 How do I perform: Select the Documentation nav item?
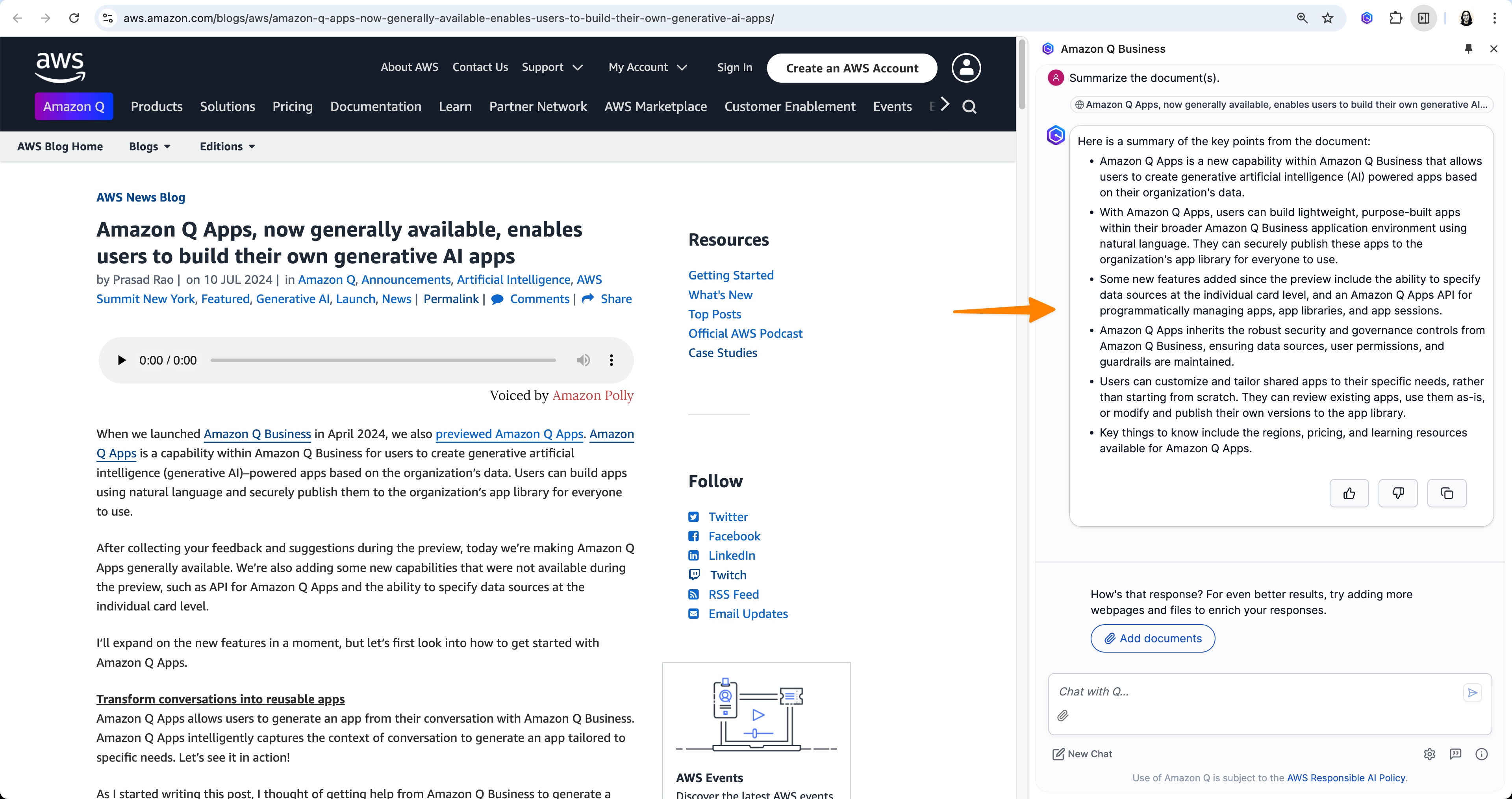pyautogui.click(x=376, y=107)
